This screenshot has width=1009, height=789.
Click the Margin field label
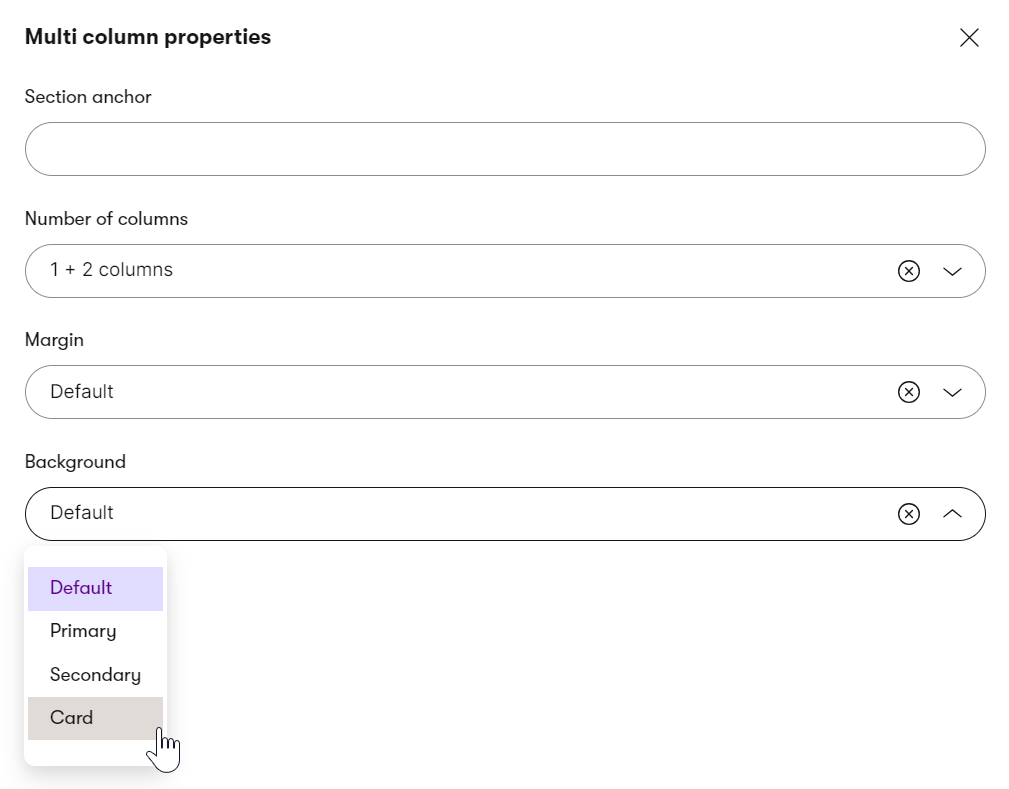[54, 340]
